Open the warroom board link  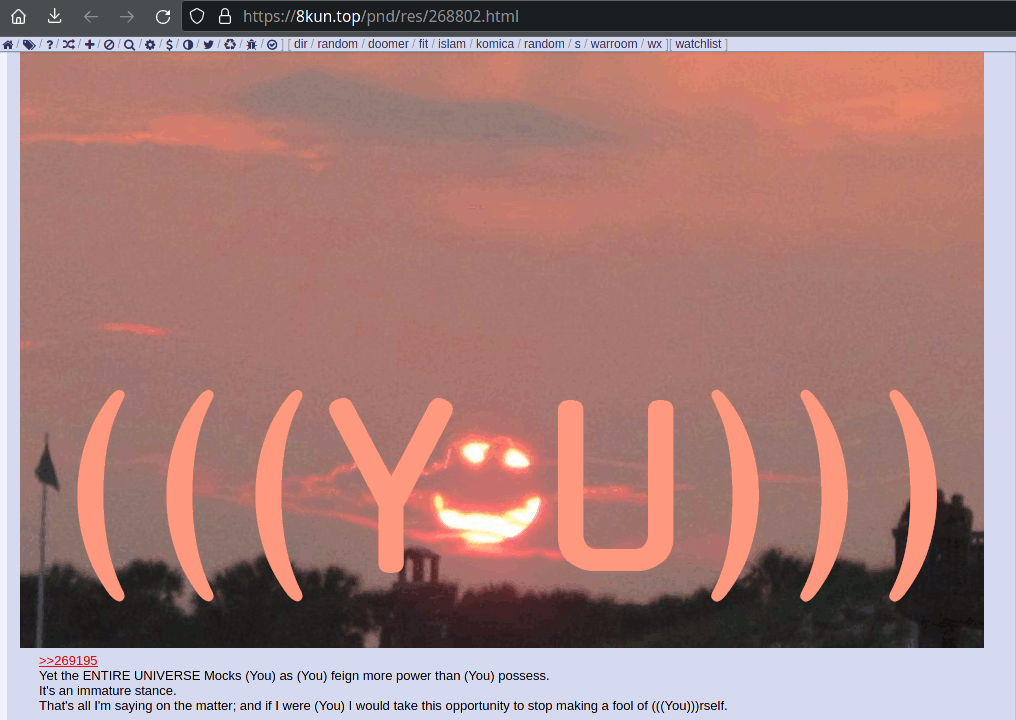[x=614, y=44]
